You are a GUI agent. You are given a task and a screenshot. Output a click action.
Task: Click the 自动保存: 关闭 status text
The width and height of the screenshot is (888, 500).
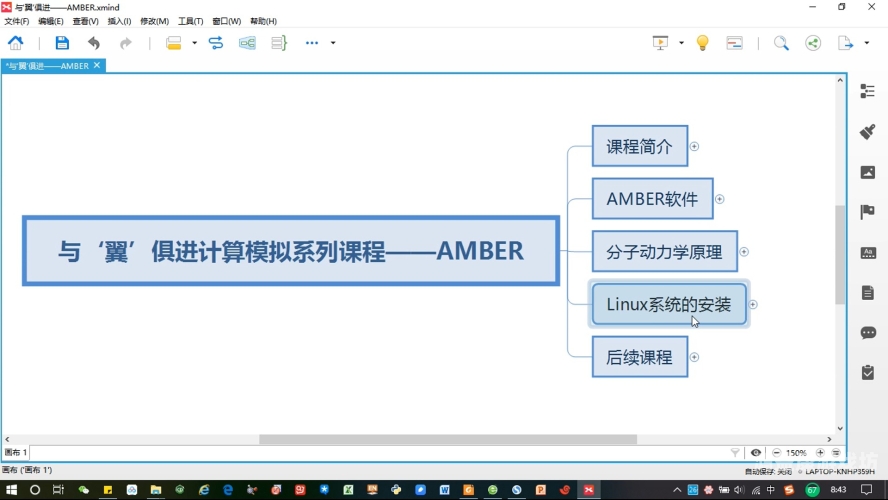(x=769, y=472)
